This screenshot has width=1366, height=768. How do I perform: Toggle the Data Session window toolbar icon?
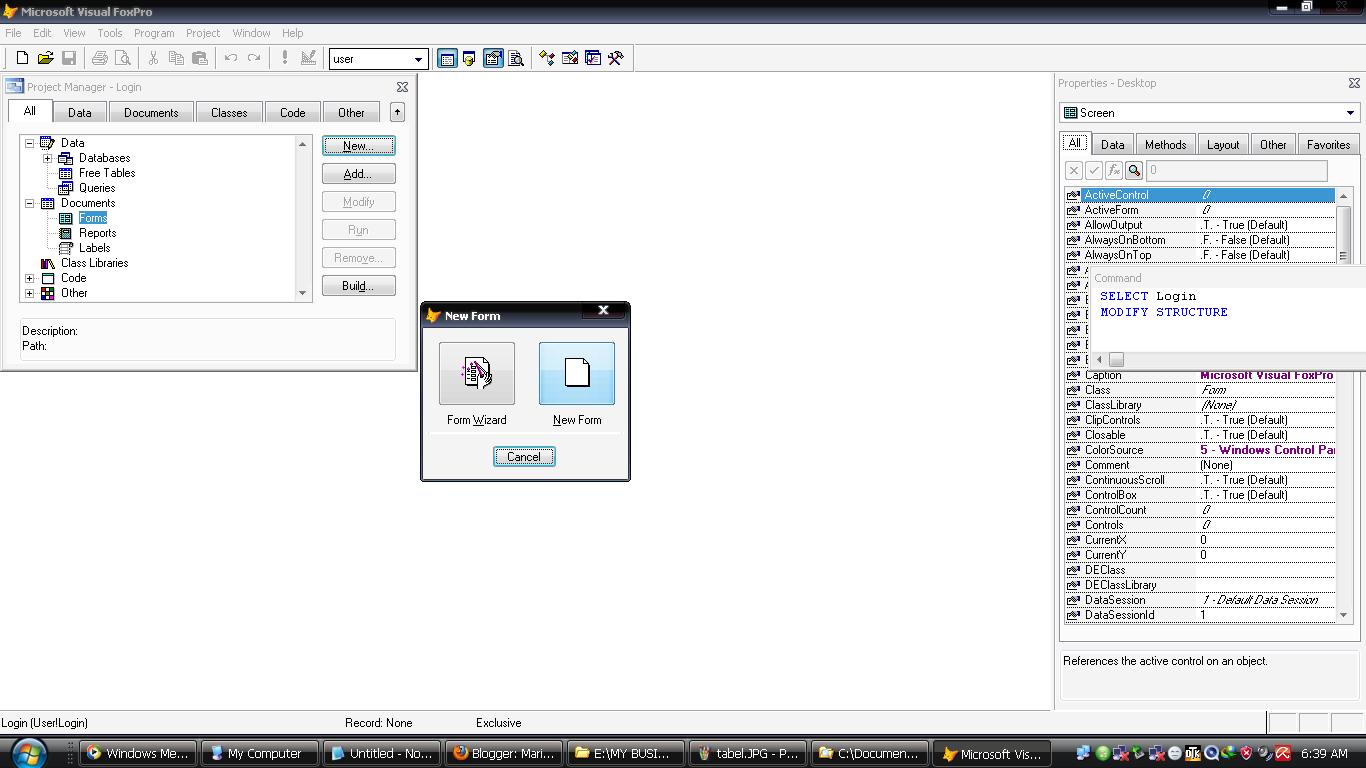click(x=469, y=59)
